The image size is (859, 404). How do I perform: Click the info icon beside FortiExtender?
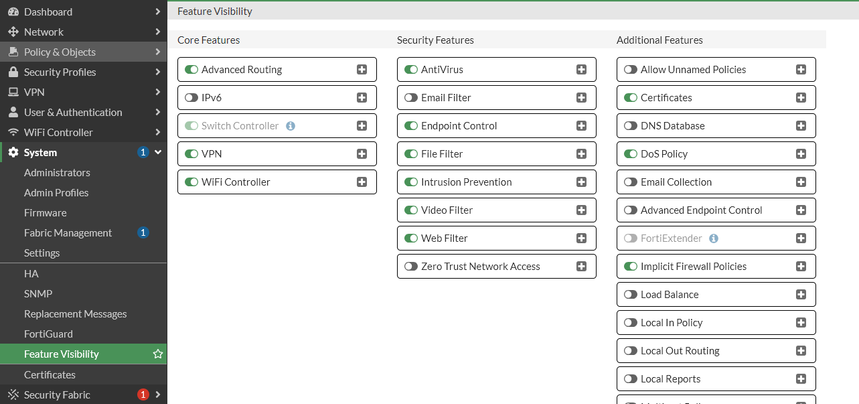(713, 238)
